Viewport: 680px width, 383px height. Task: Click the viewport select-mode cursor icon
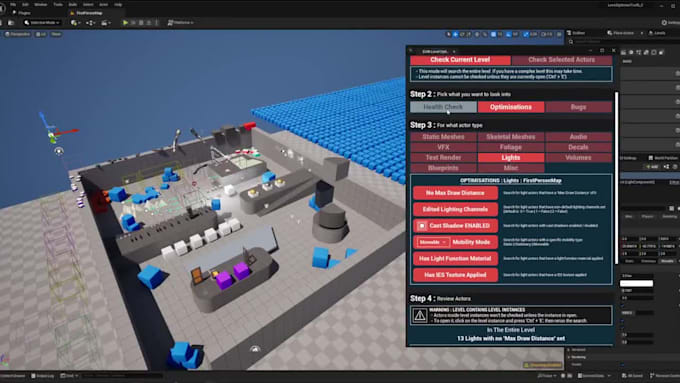point(448,34)
